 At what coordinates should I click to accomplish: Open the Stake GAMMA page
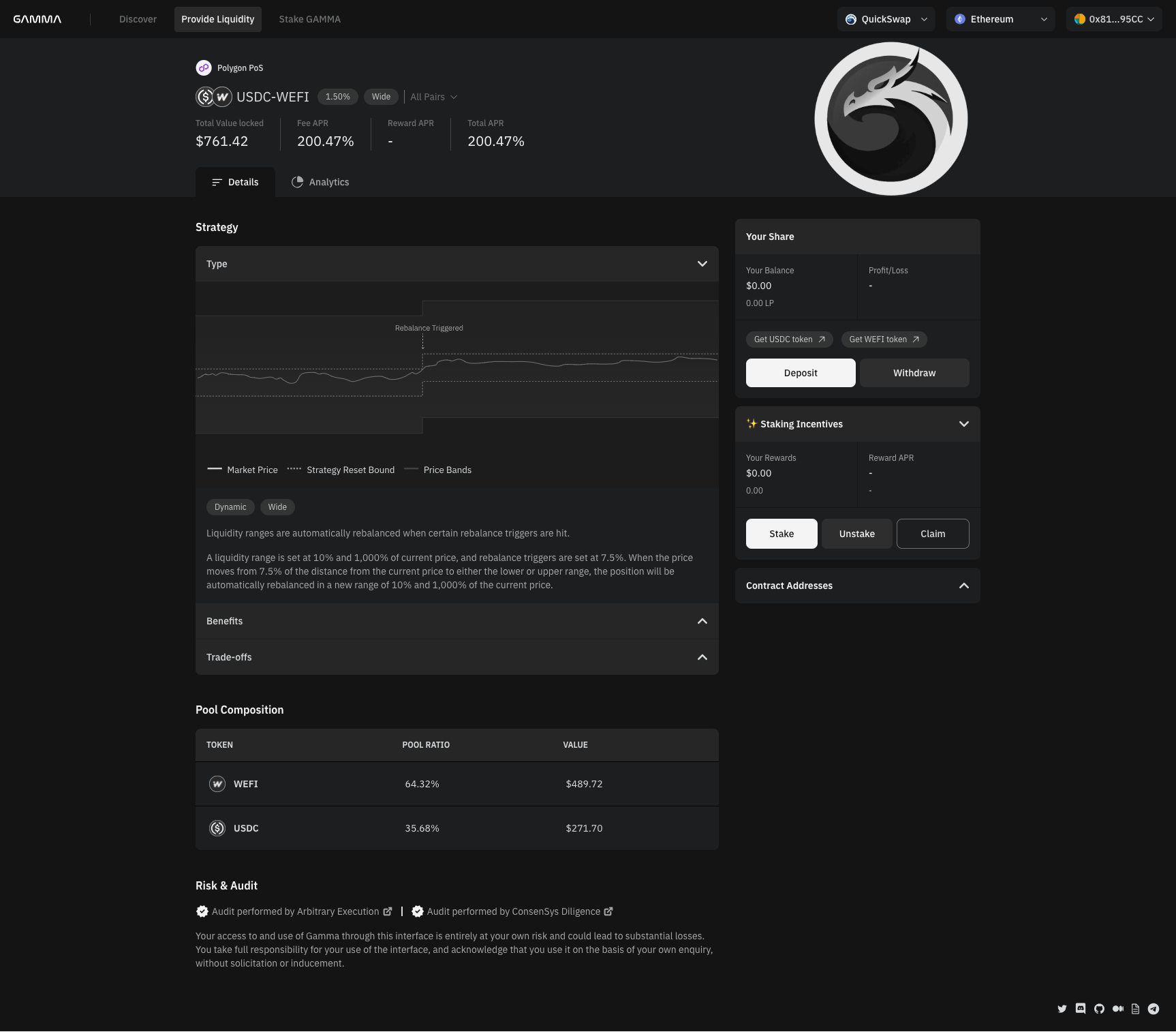310,19
